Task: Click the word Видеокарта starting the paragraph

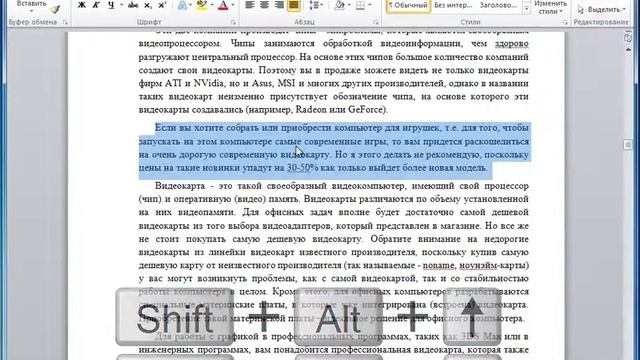Action: coord(180,186)
